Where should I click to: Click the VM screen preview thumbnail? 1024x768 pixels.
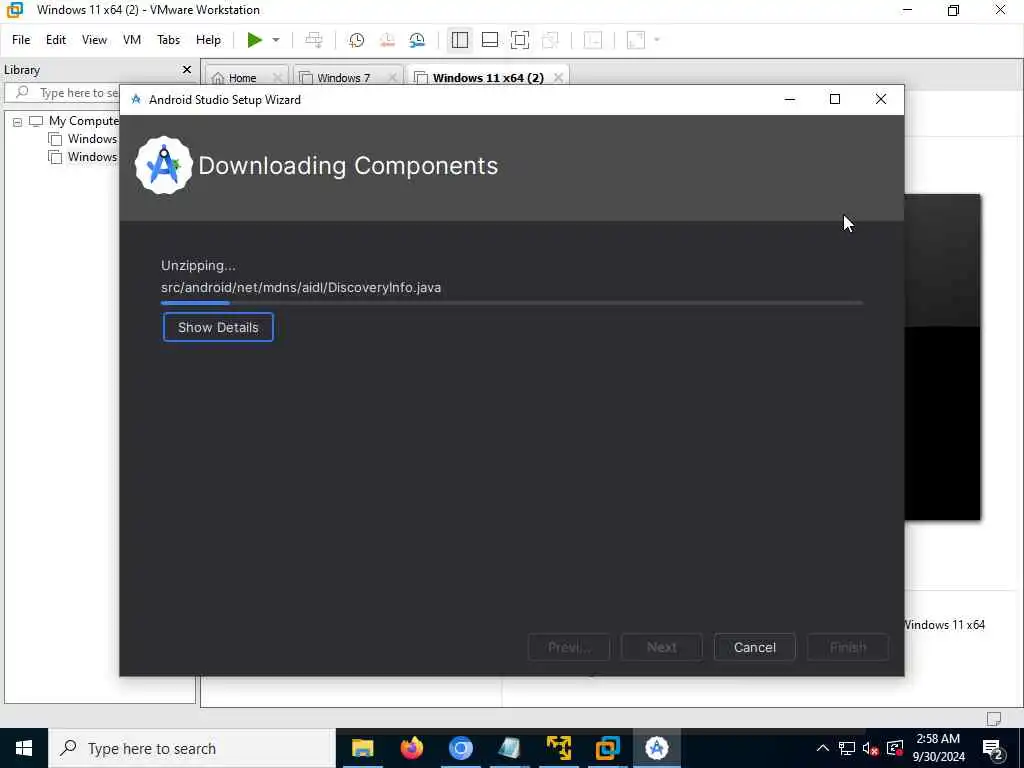(x=942, y=357)
